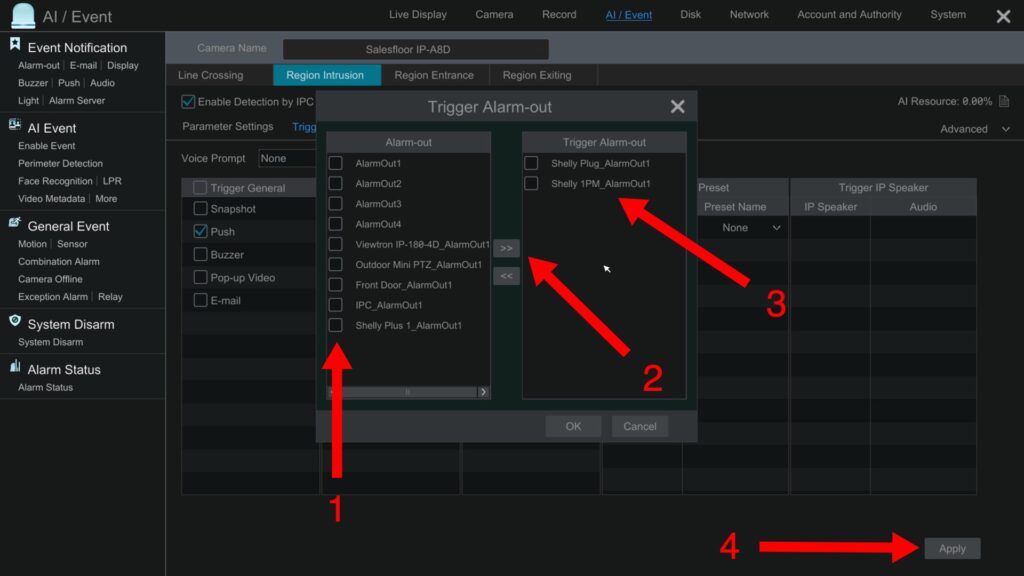Viewport: 1024px width, 576px height.
Task: Check the AlarmOut1 checkbox
Action: tap(336, 163)
